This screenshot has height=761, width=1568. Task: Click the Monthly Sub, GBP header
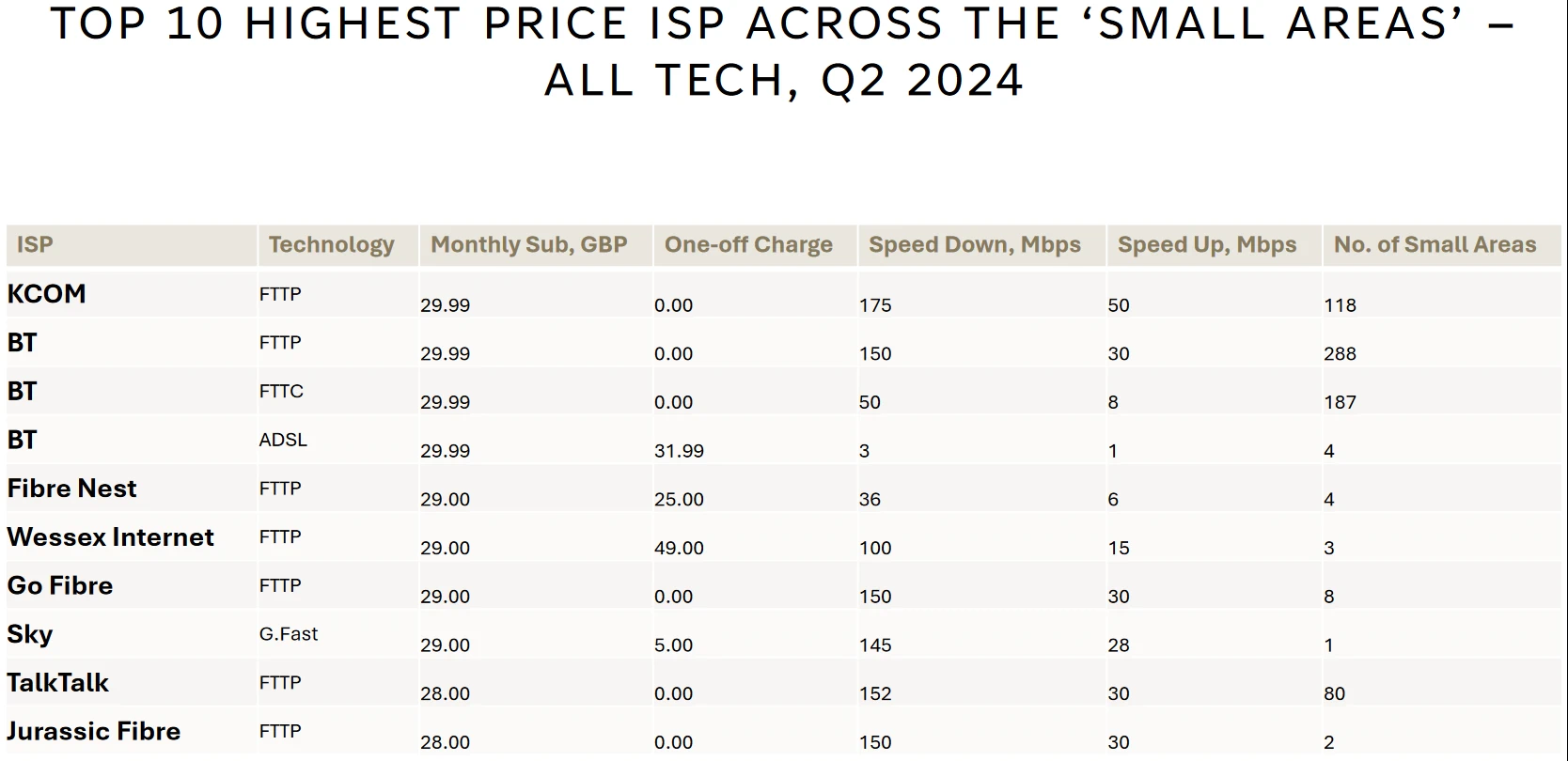pyautogui.click(x=528, y=245)
